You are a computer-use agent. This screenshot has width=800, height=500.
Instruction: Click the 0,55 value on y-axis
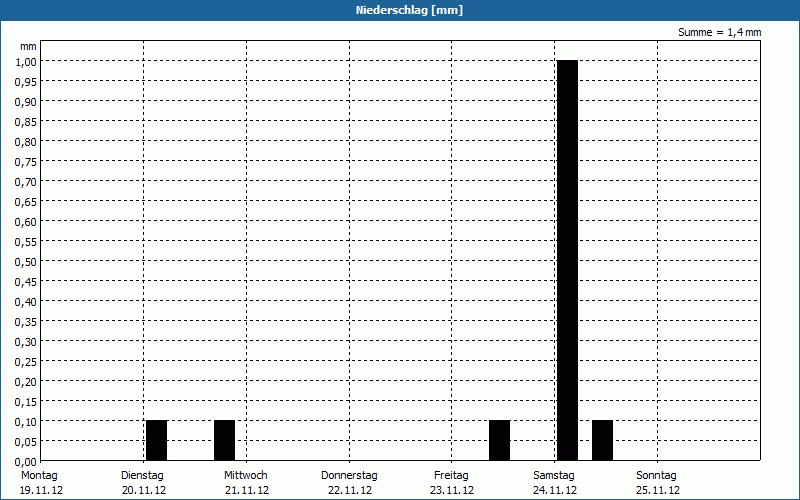pyautogui.click(x=26, y=241)
